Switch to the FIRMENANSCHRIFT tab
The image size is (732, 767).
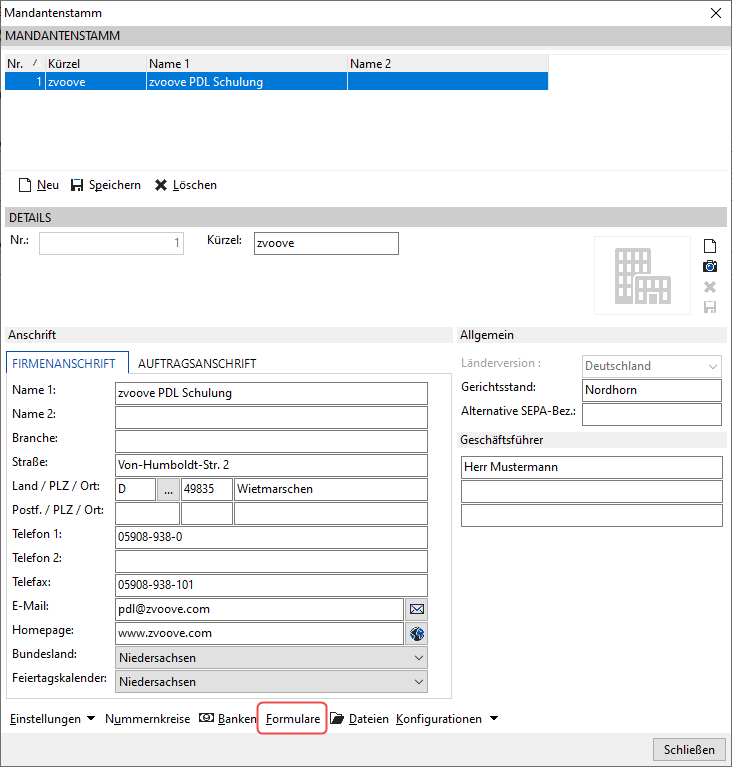coord(68,363)
